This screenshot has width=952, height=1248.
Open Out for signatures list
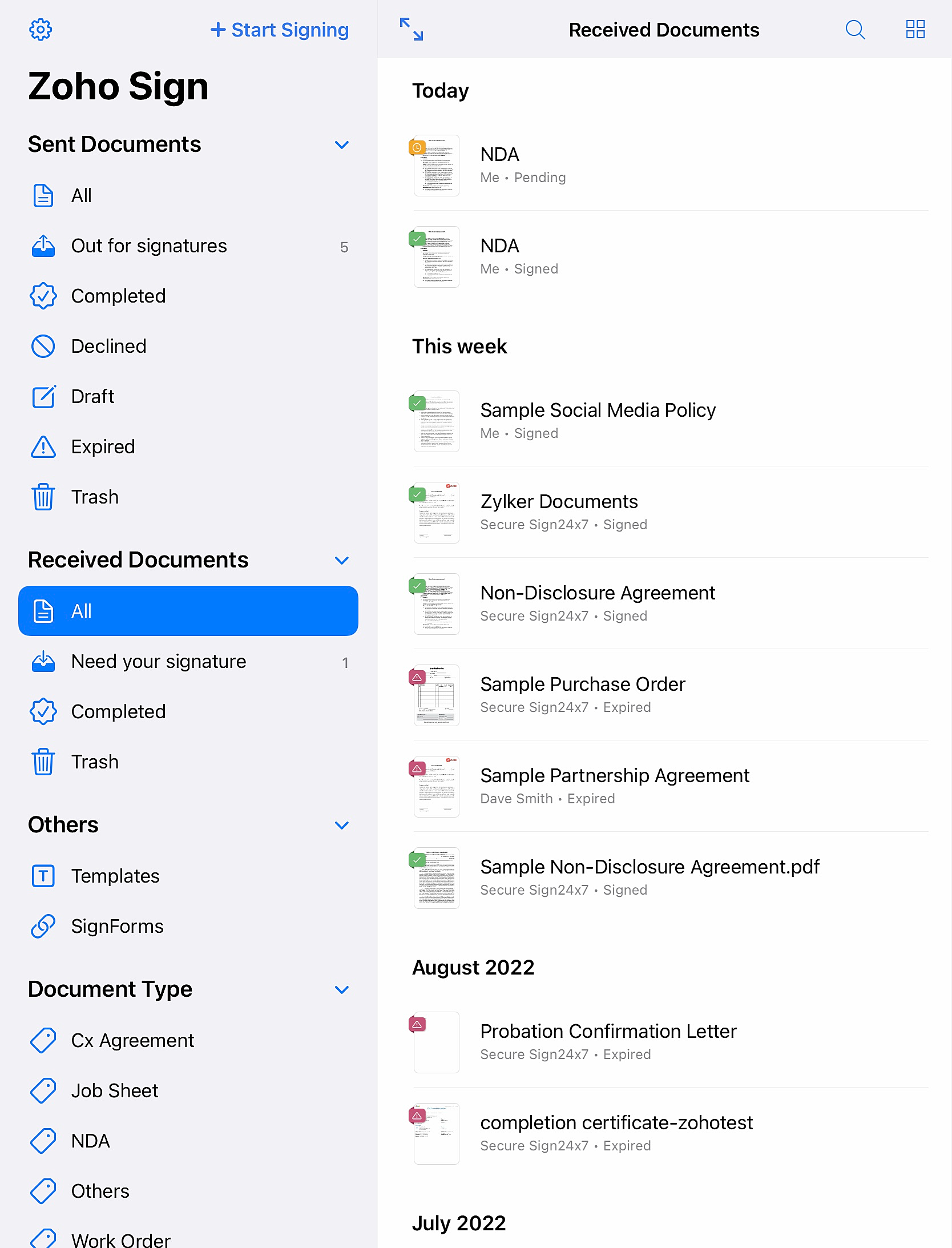[x=188, y=246]
